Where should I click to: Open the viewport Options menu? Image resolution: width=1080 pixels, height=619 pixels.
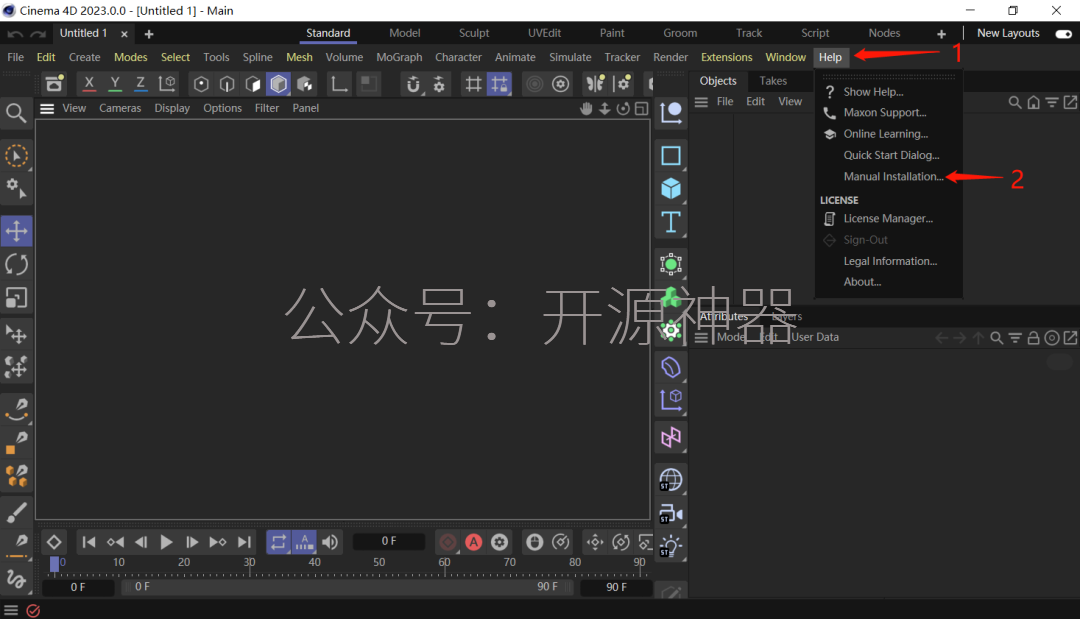click(222, 108)
